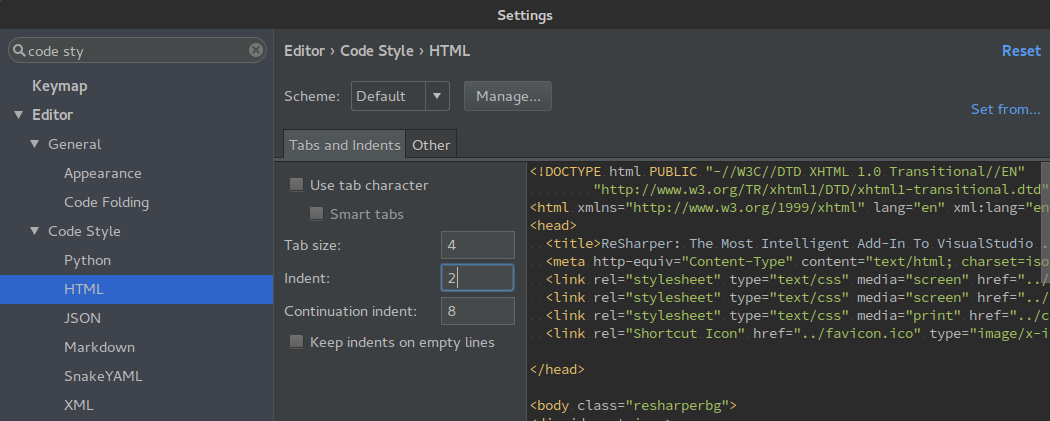Screen dimensions: 1050x421
Task: Open the Set from... link
Action: coord(1006,109)
